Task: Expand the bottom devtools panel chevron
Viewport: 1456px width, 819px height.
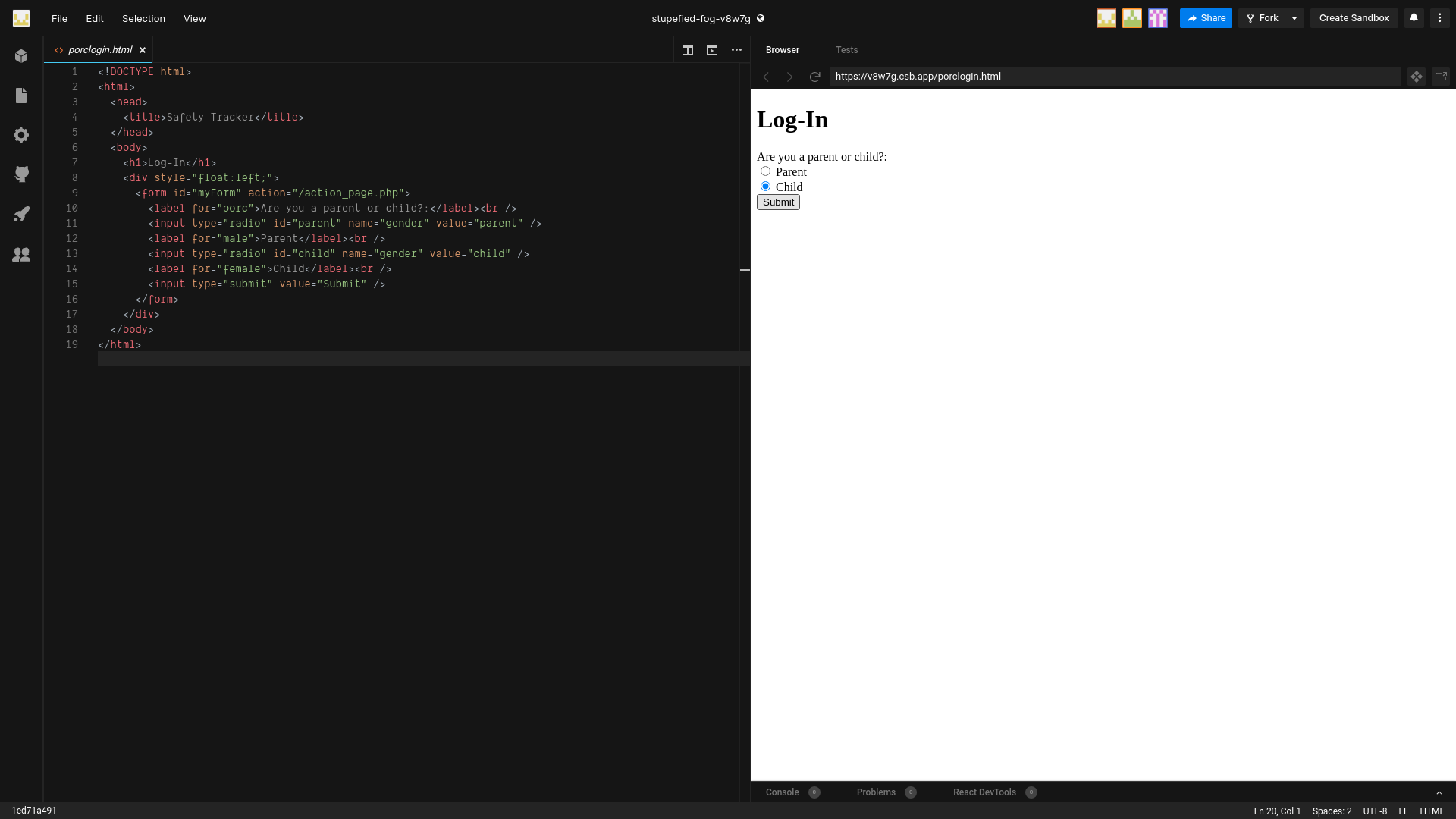Action: coord(1439,792)
